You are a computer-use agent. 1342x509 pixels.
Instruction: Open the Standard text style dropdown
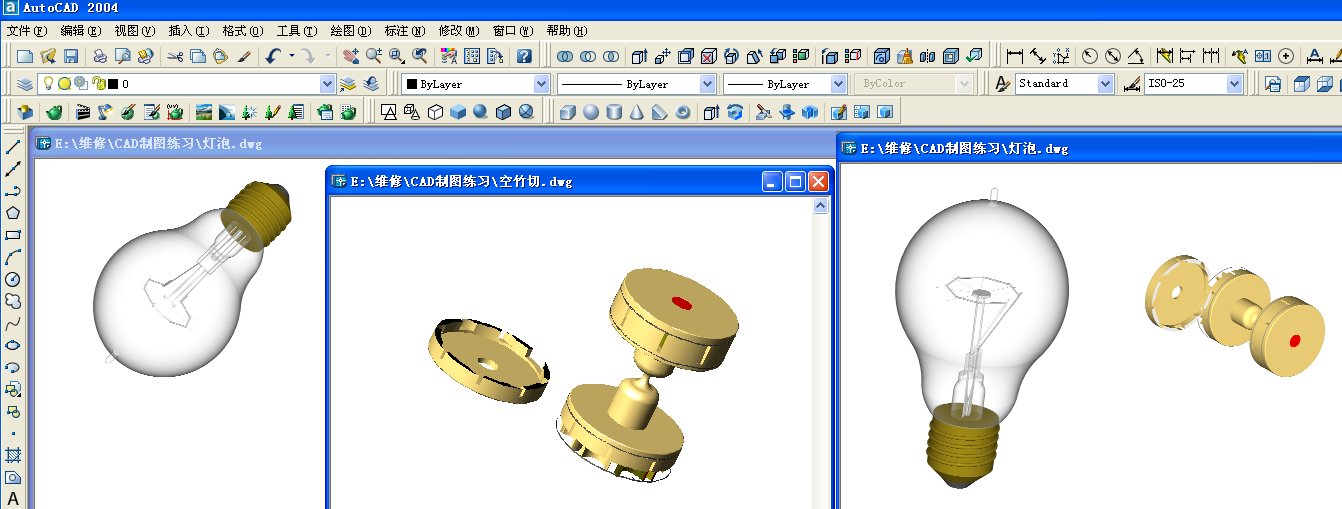(x=1105, y=84)
